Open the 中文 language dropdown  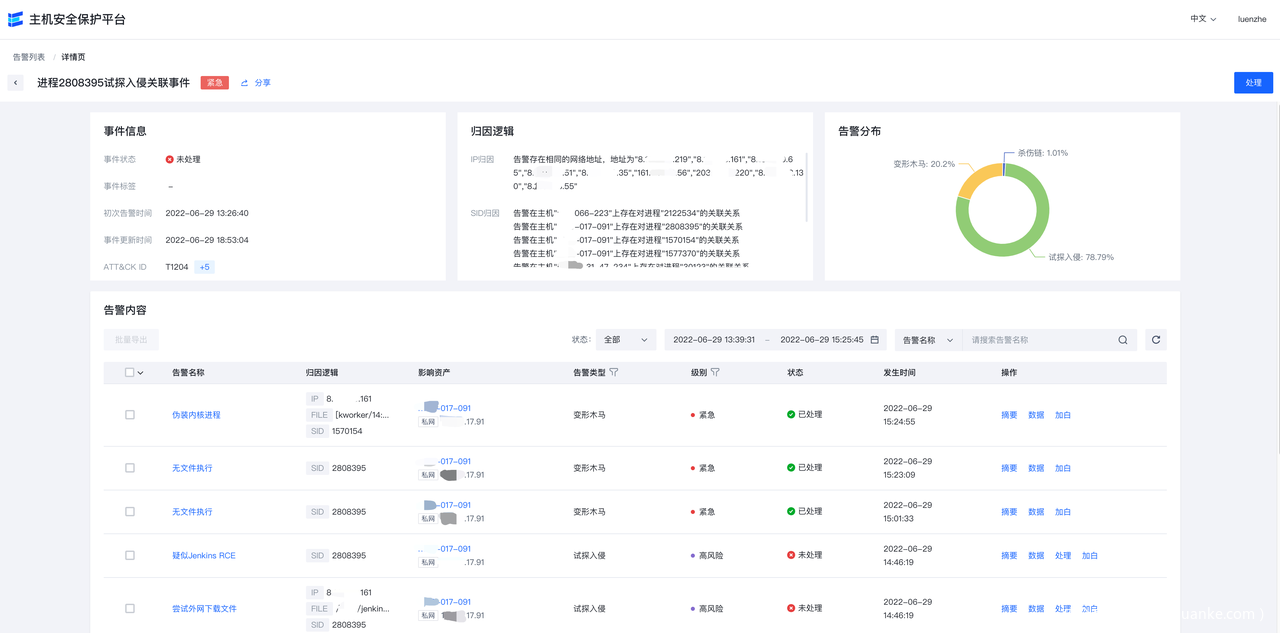point(1203,19)
